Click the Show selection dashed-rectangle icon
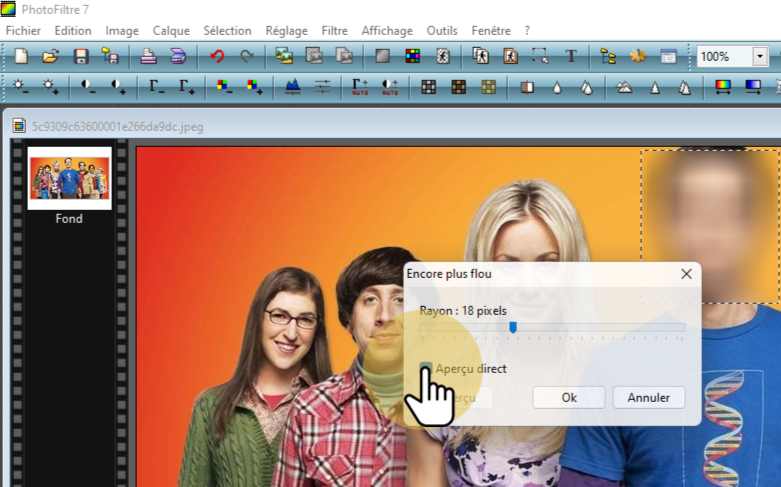This screenshot has height=487, width=781. click(540, 56)
